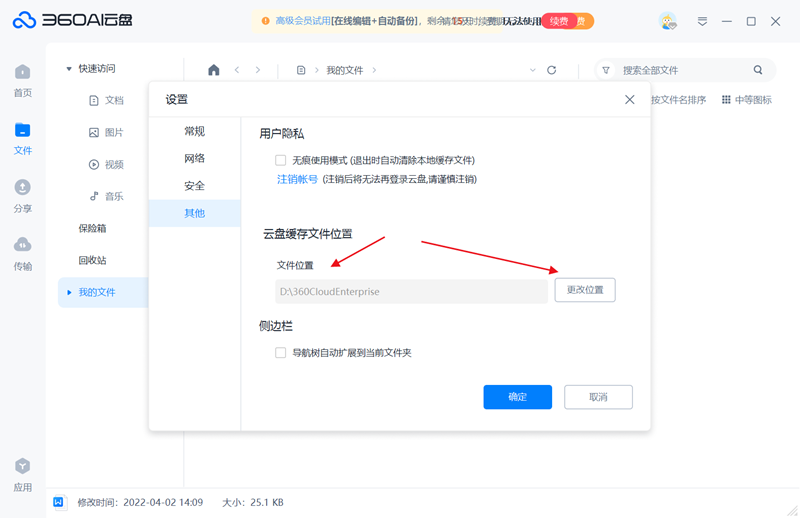
Task: Open the 按文件名排序 sort dropdown
Action: pos(679,100)
